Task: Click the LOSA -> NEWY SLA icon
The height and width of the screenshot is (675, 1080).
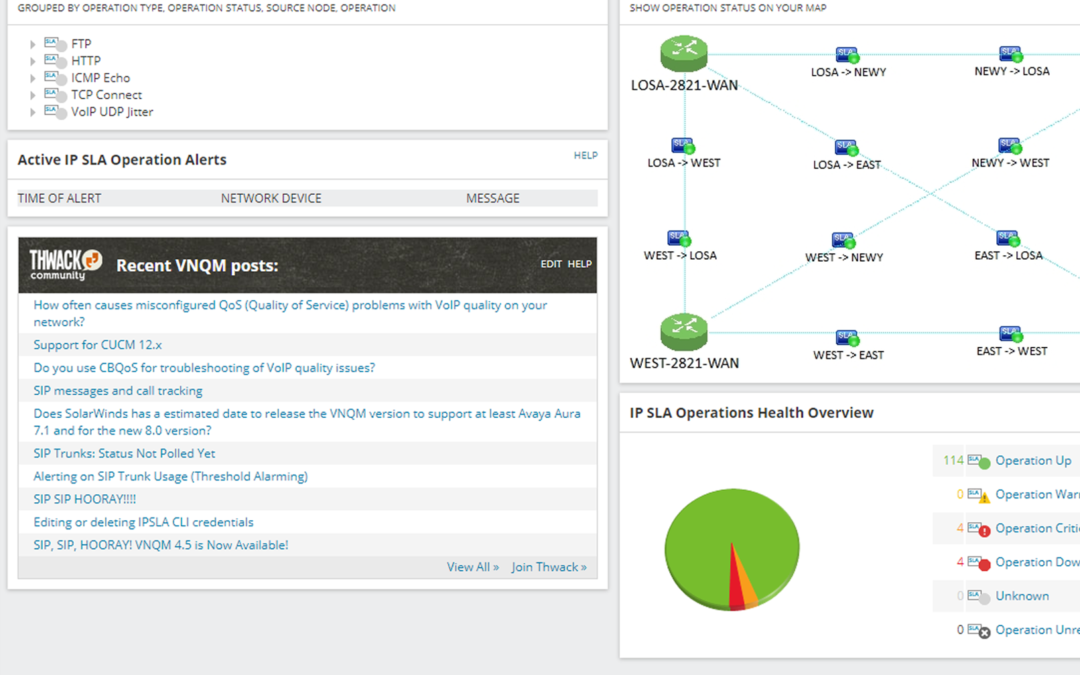Action: 847,55
